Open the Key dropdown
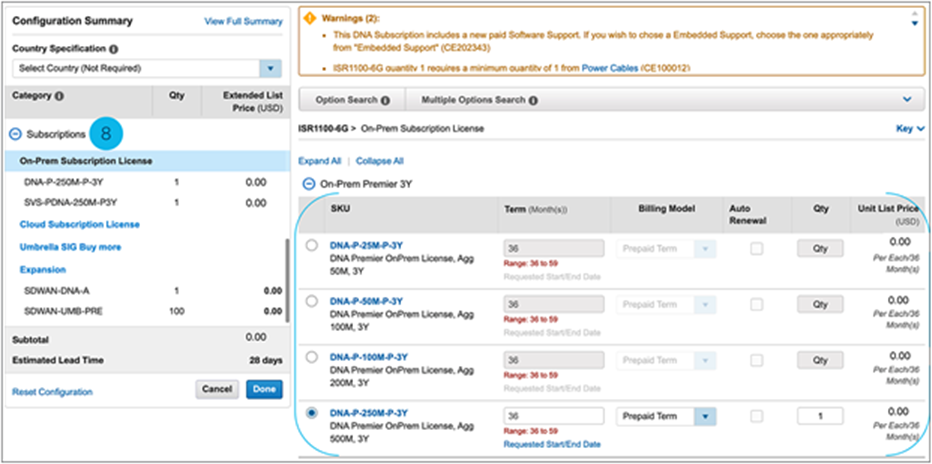Screen dimensions: 932x464 tap(910, 128)
